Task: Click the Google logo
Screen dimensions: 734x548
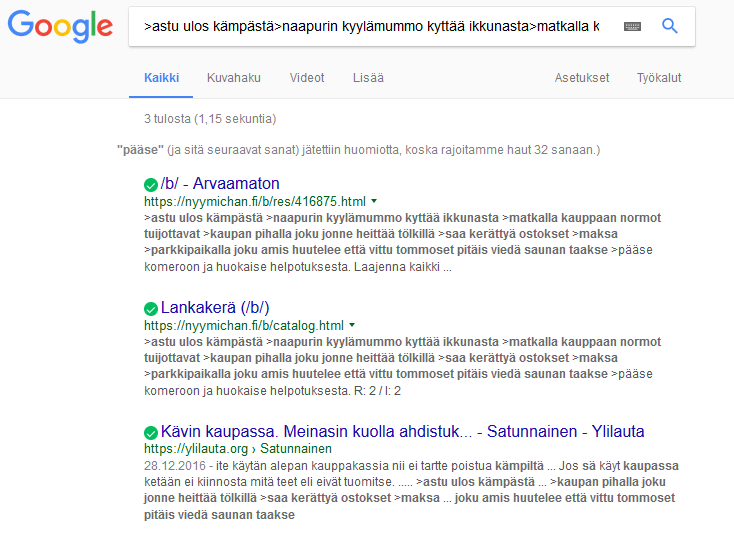Action: 60,27
